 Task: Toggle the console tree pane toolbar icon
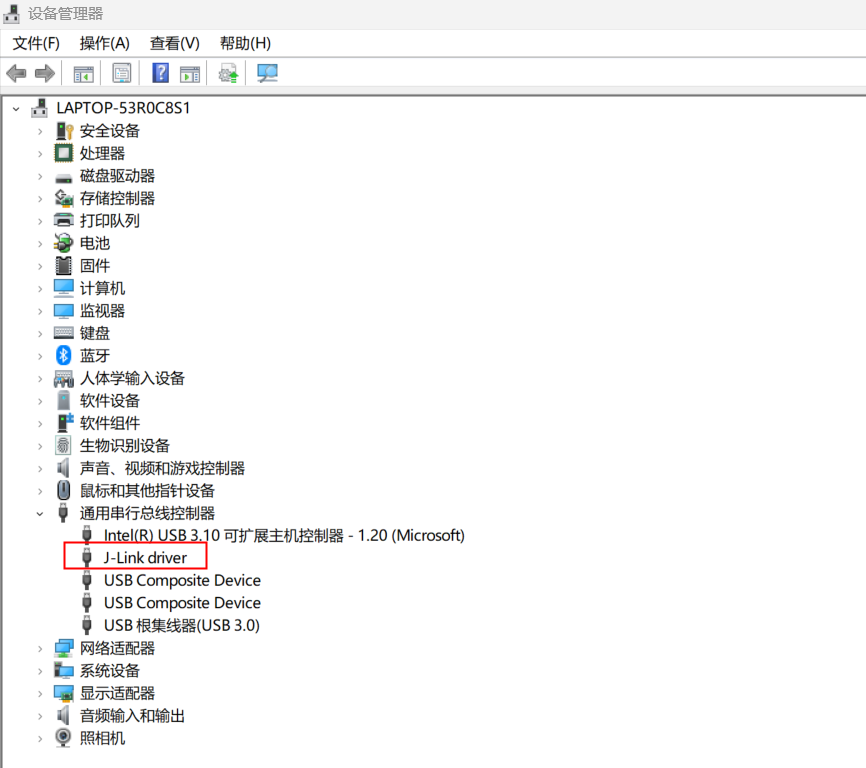[x=84, y=73]
